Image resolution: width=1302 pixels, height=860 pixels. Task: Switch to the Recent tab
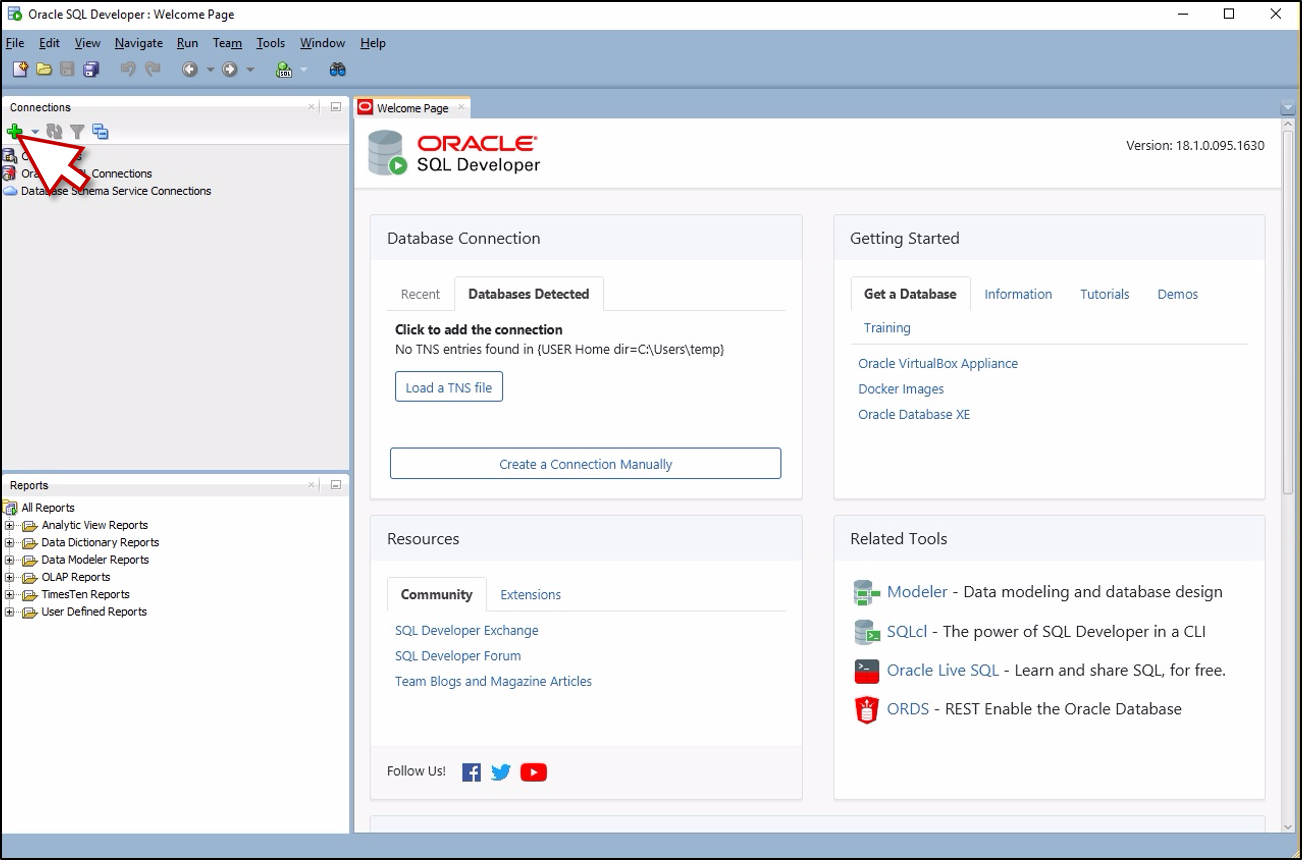(x=420, y=294)
